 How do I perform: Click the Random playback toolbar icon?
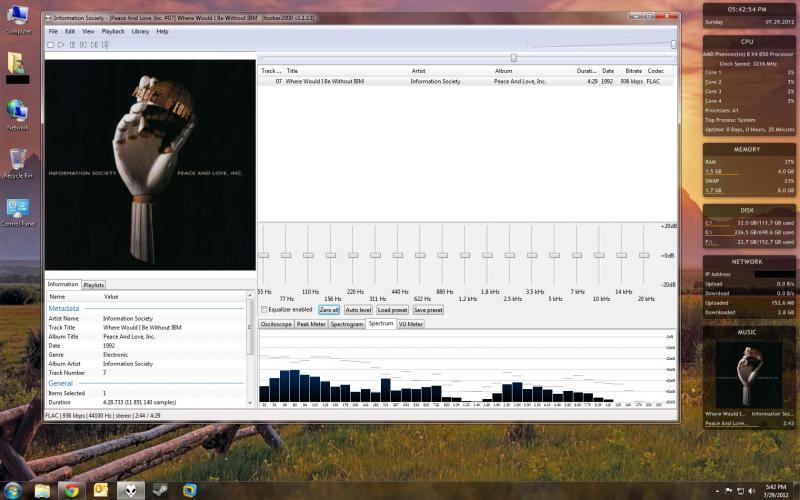point(106,45)
